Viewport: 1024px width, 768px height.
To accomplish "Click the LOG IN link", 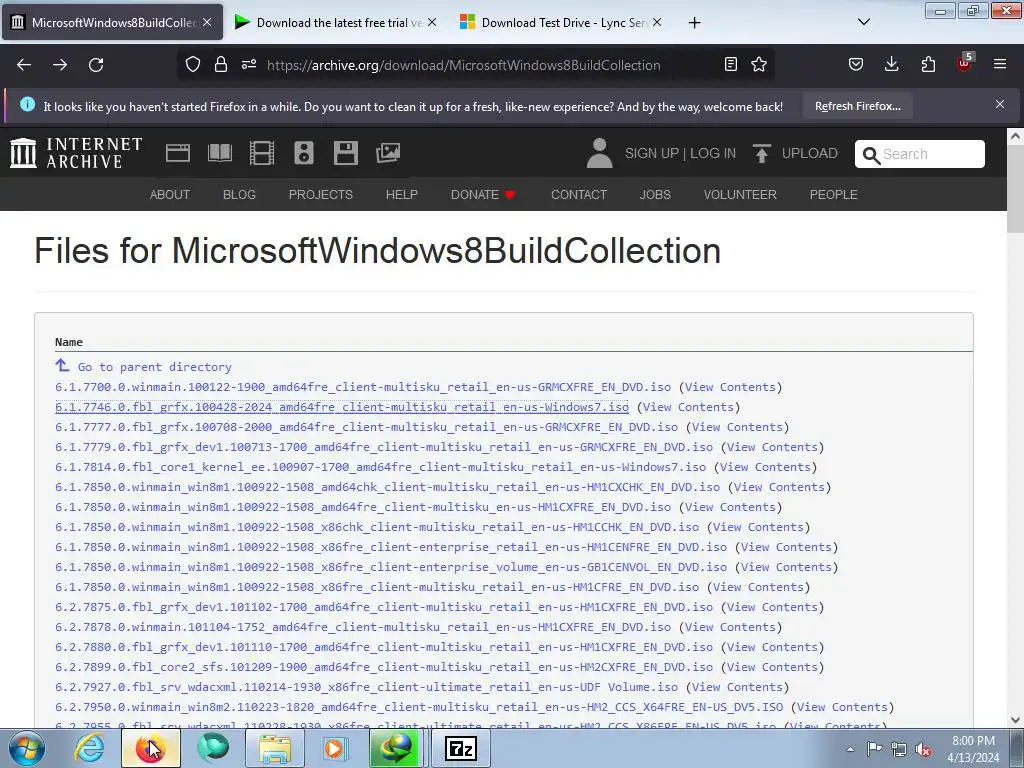I will click(712, 153).
